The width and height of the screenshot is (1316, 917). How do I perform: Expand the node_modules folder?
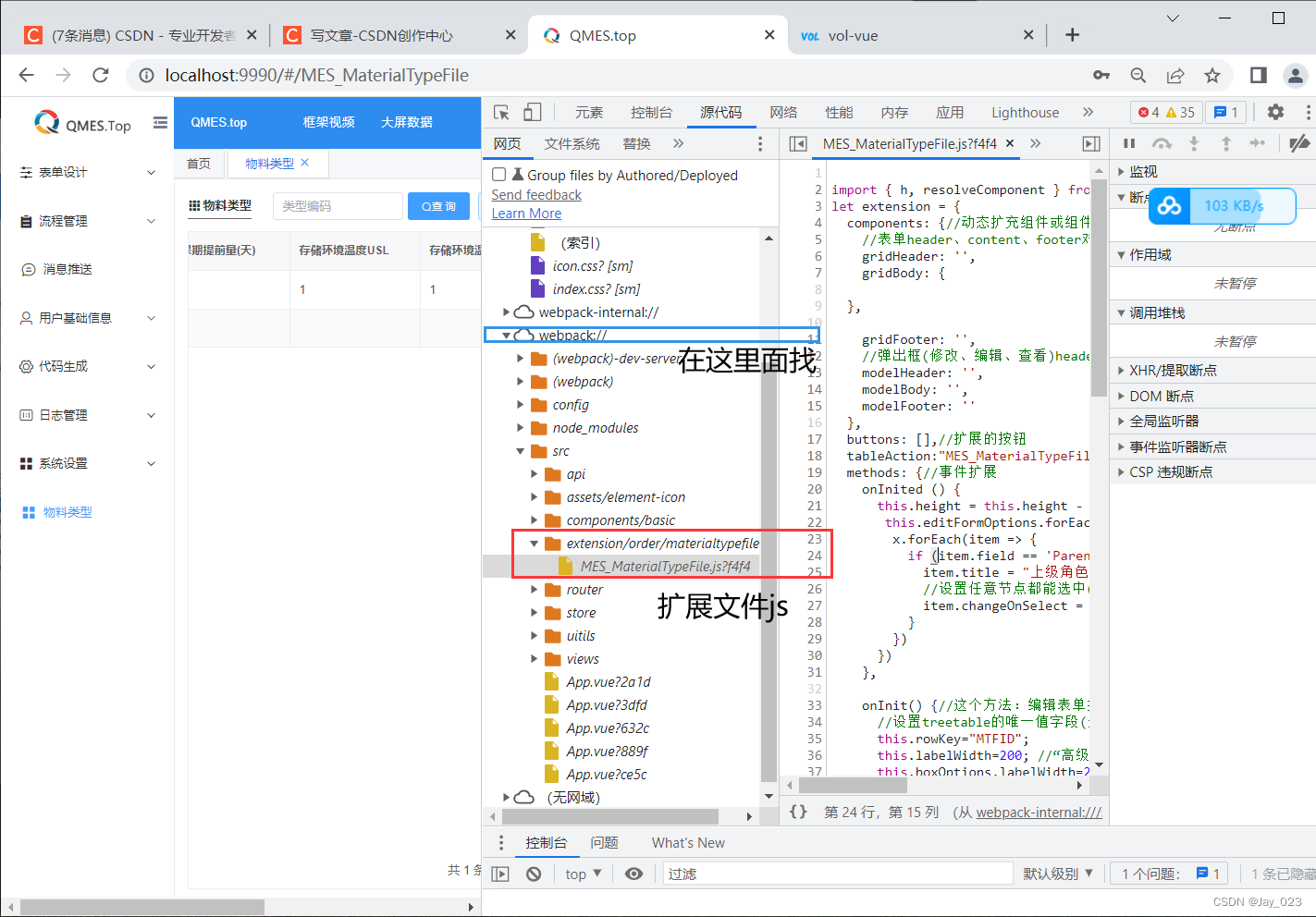pyautogui.click(x=520, y=428)
